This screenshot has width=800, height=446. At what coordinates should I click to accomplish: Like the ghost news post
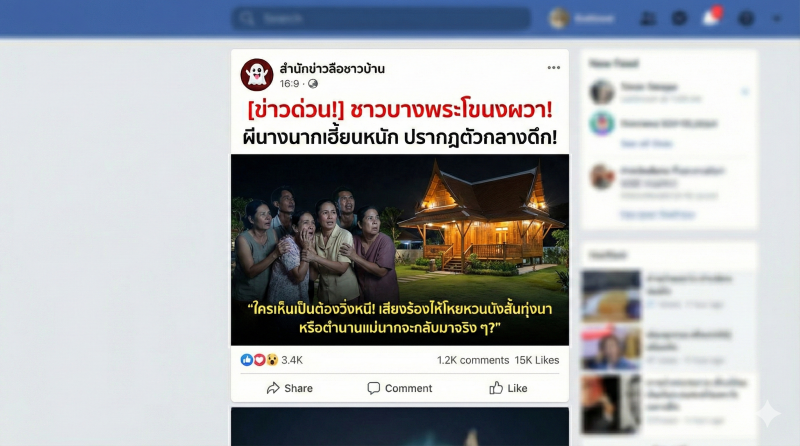508,388
